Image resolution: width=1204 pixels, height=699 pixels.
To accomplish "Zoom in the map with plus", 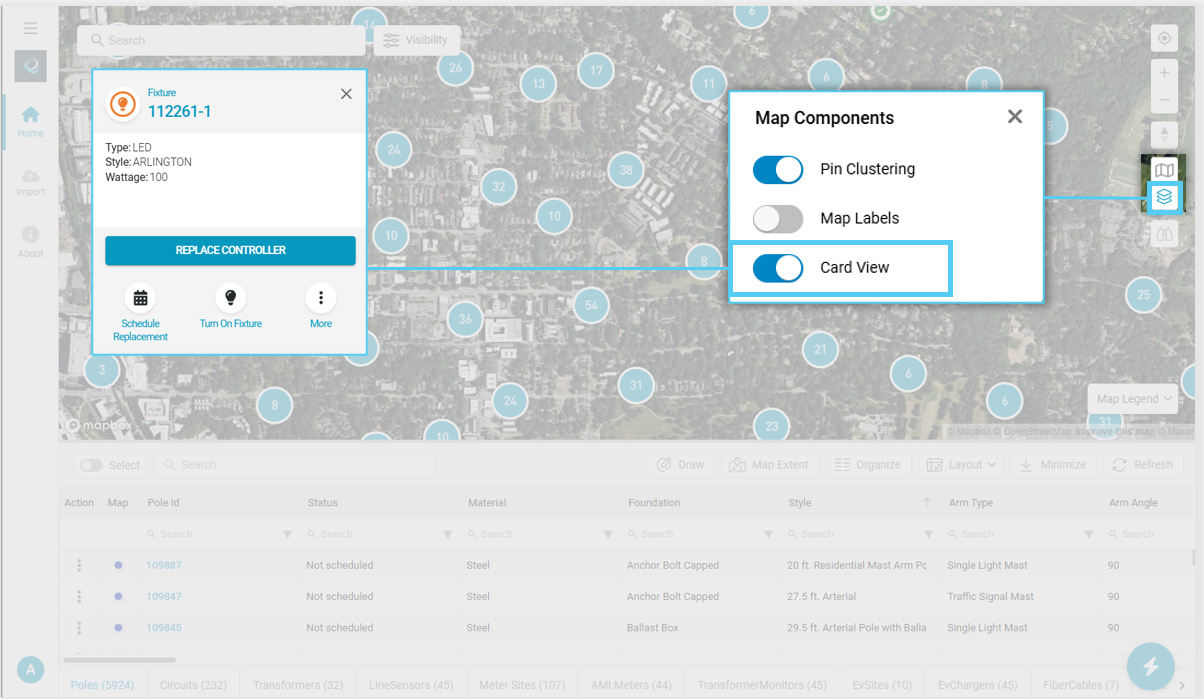I will (x=1164, y=73).
